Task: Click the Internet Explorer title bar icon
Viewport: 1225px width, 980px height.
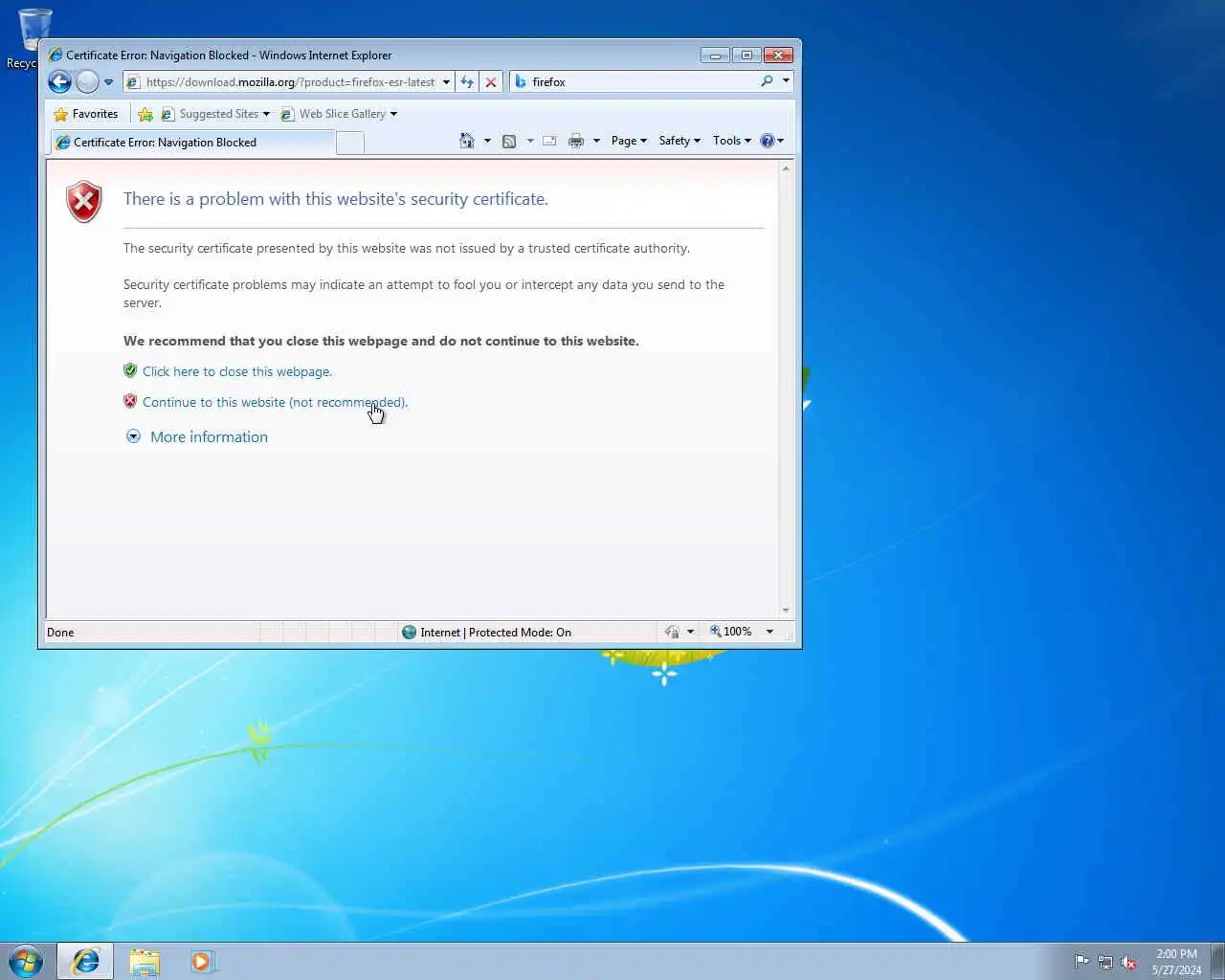Action: (x=55, y=56)
